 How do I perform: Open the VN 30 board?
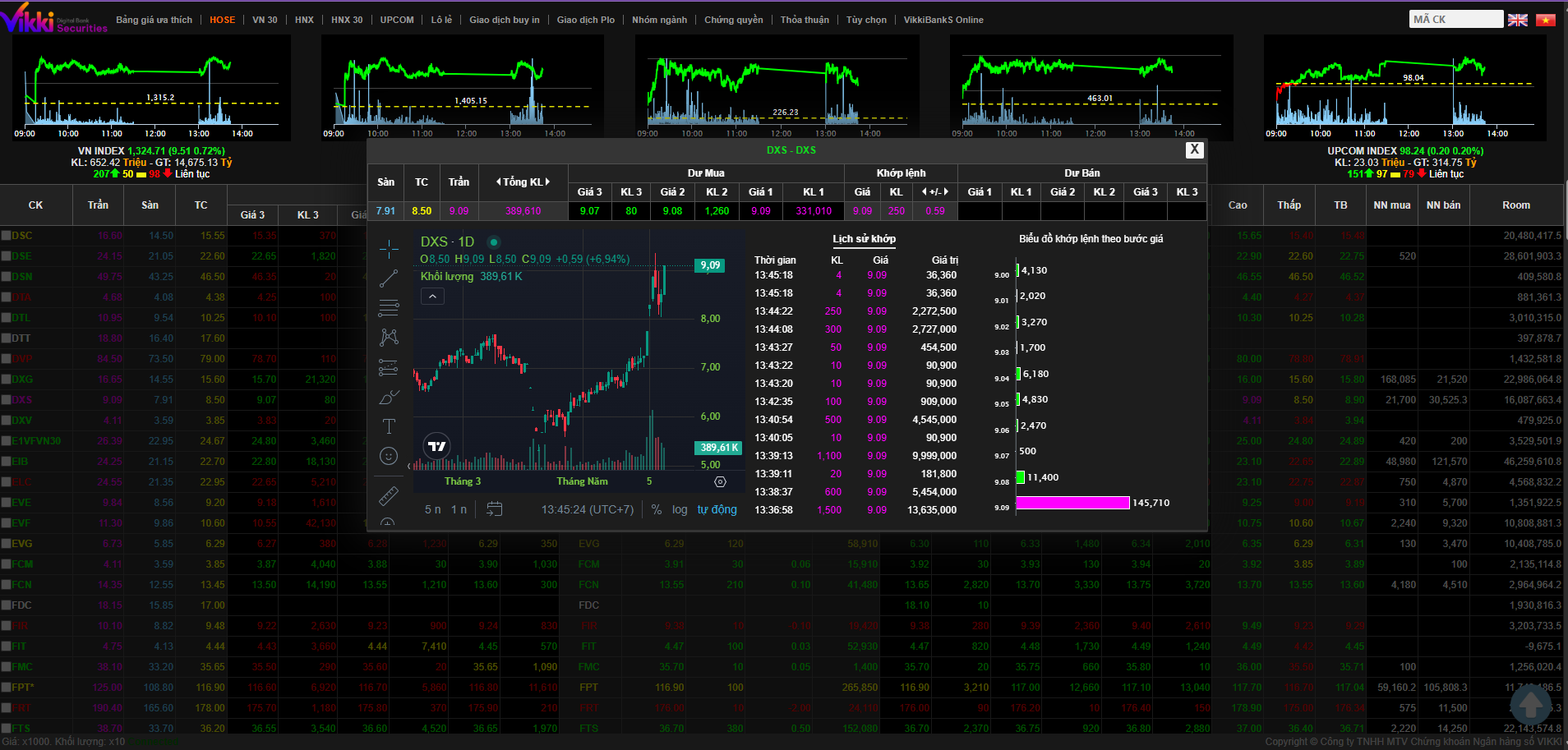click(265, 20)
